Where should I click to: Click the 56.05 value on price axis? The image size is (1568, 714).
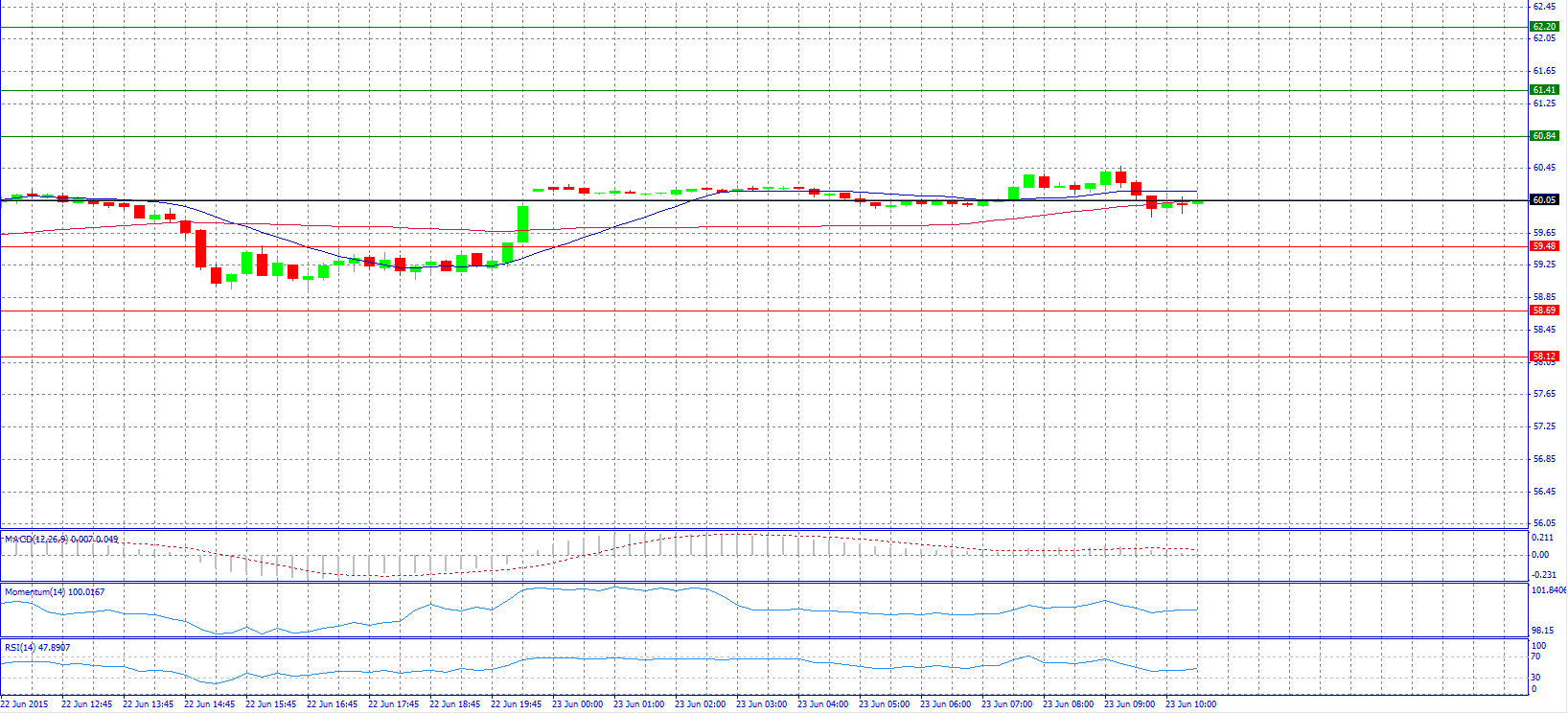1544,523
